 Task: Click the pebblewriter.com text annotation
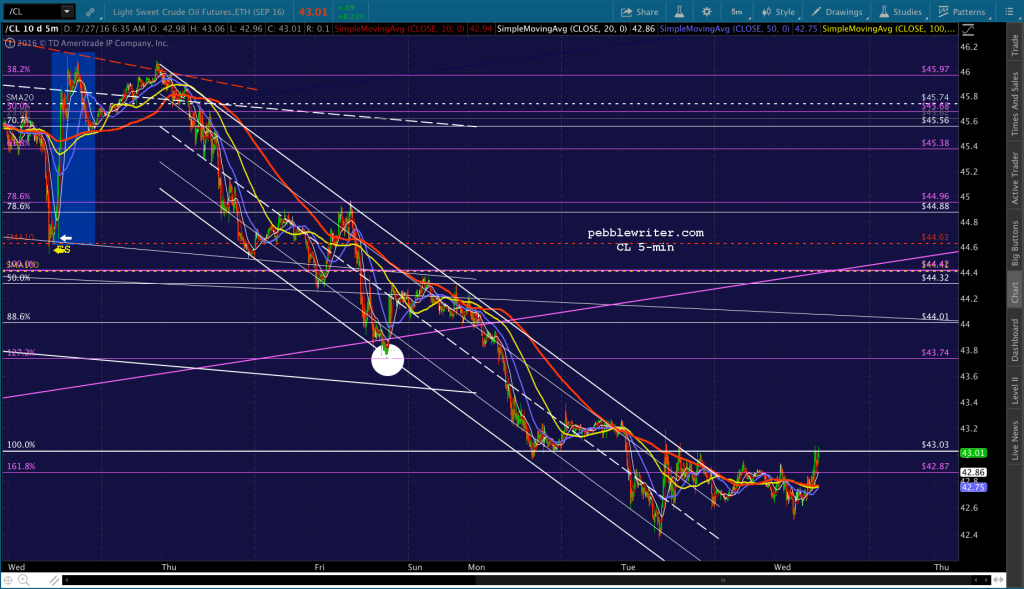click(645, 232)
